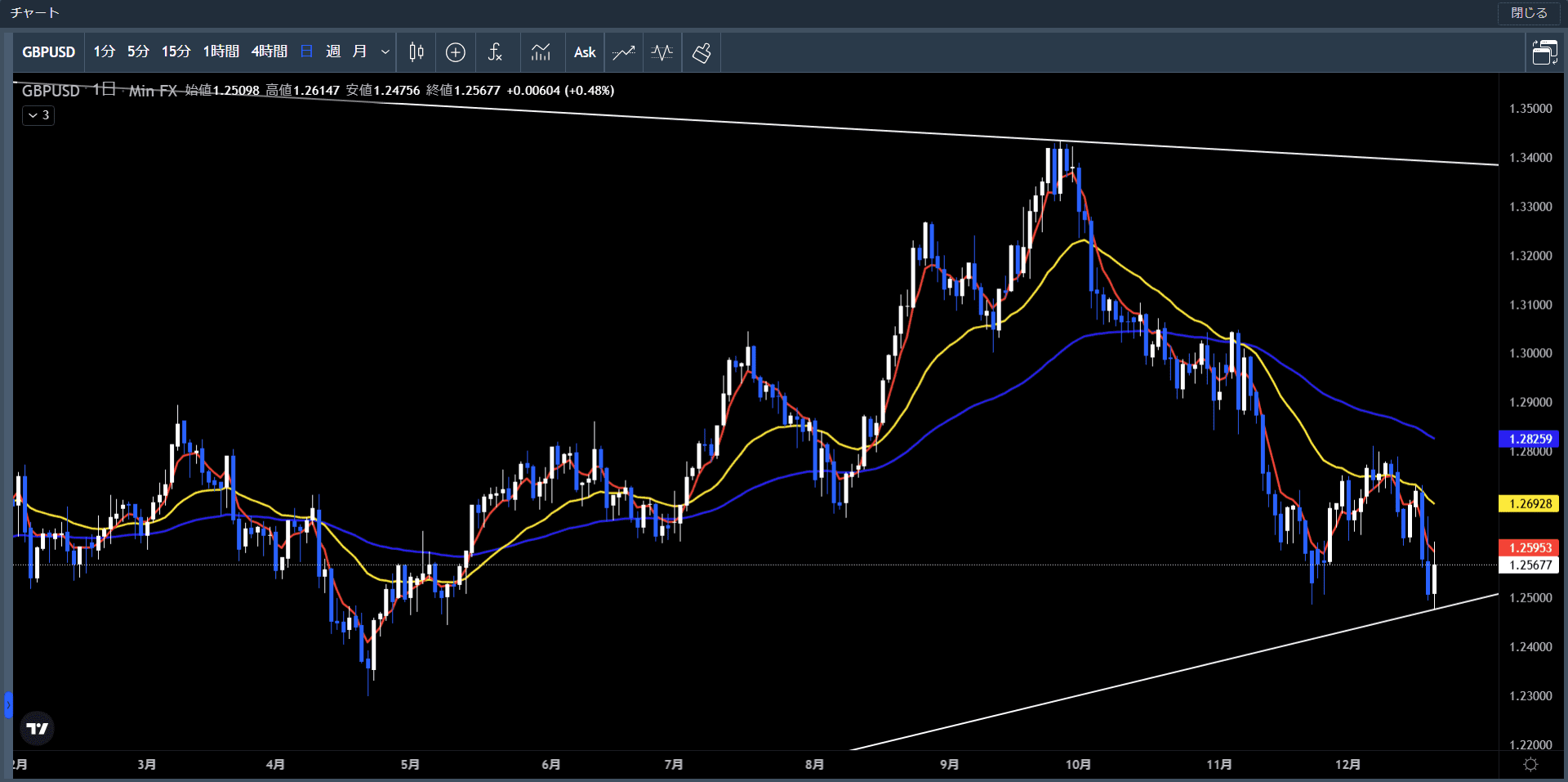1568x782 pixels.
Task: Click the red 1.25953 moving average label
Action: click(x=1530, y=547)
